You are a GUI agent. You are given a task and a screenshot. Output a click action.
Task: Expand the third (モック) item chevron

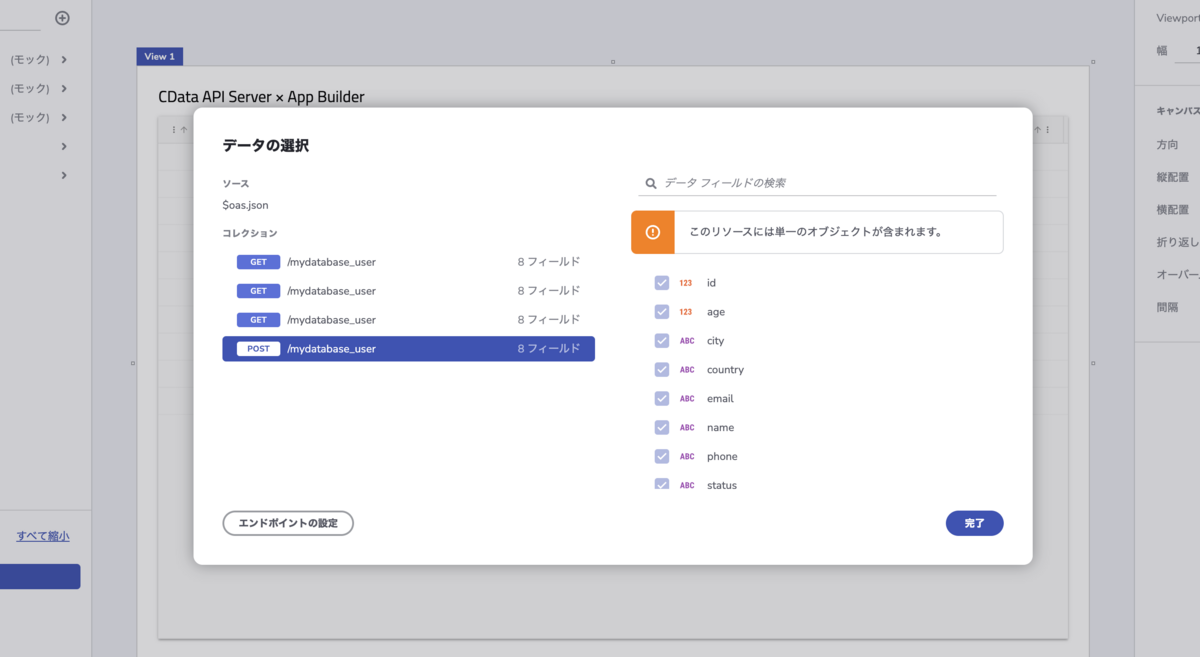click(x=64, y=117)
